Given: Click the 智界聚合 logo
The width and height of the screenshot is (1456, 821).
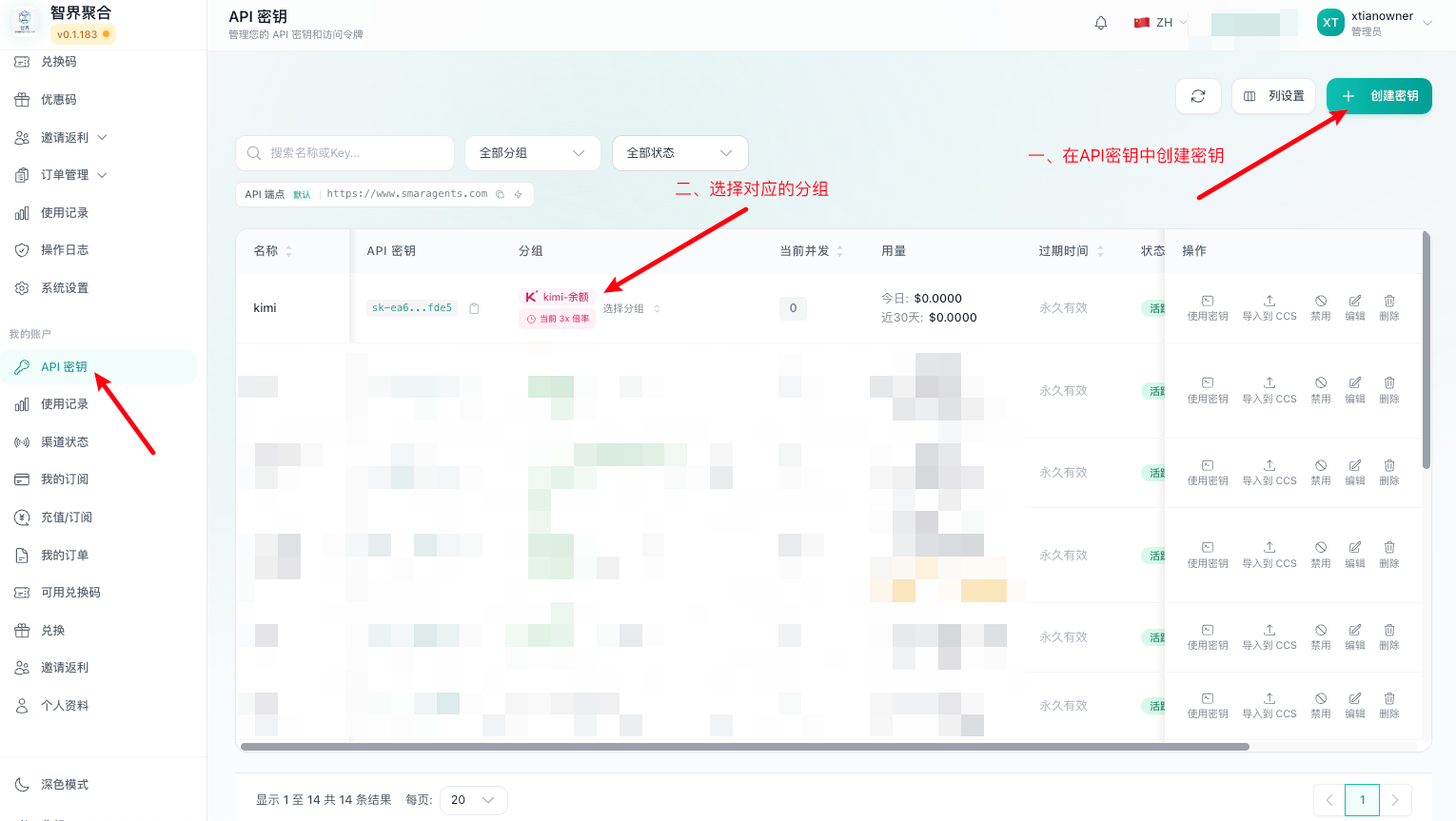Looking at the screenshot, I should [25, 22].
